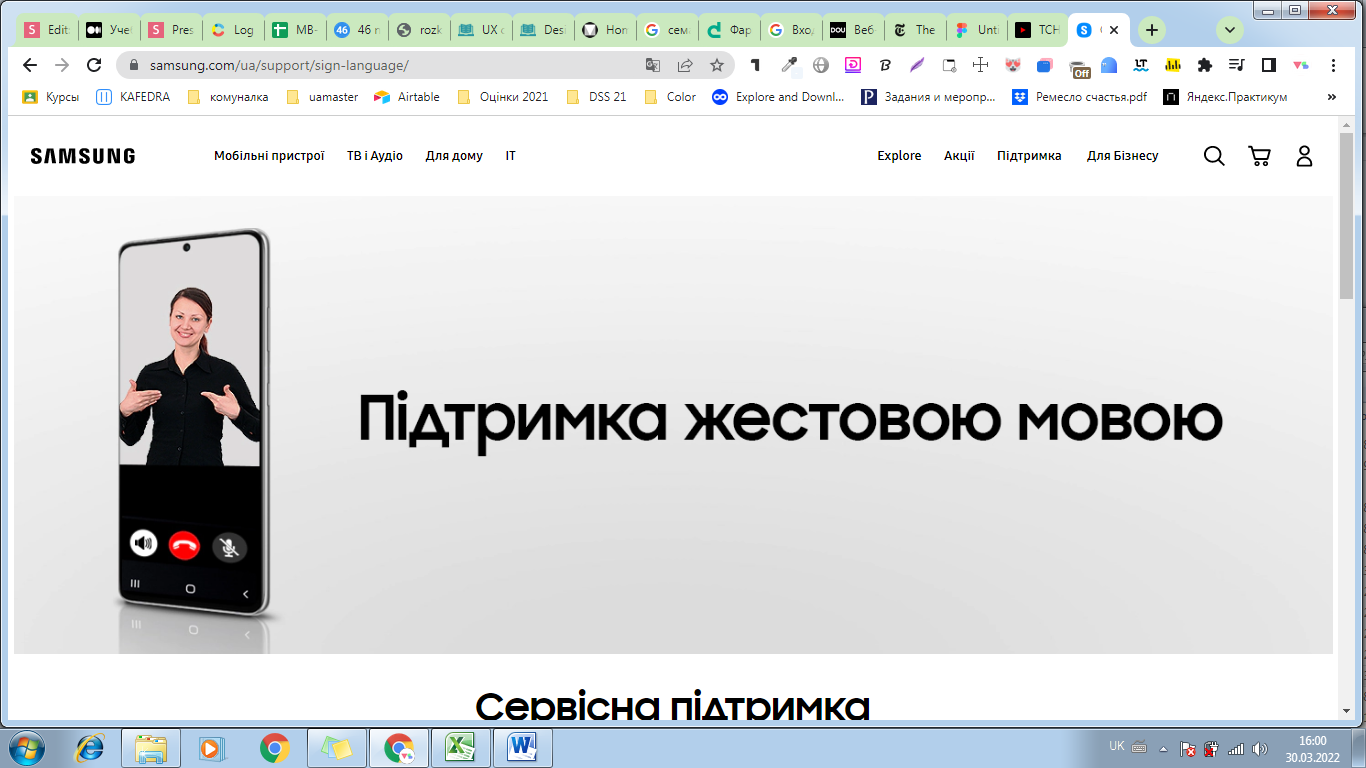Switch to the TCH YouTube tab

pos(1037,30)
